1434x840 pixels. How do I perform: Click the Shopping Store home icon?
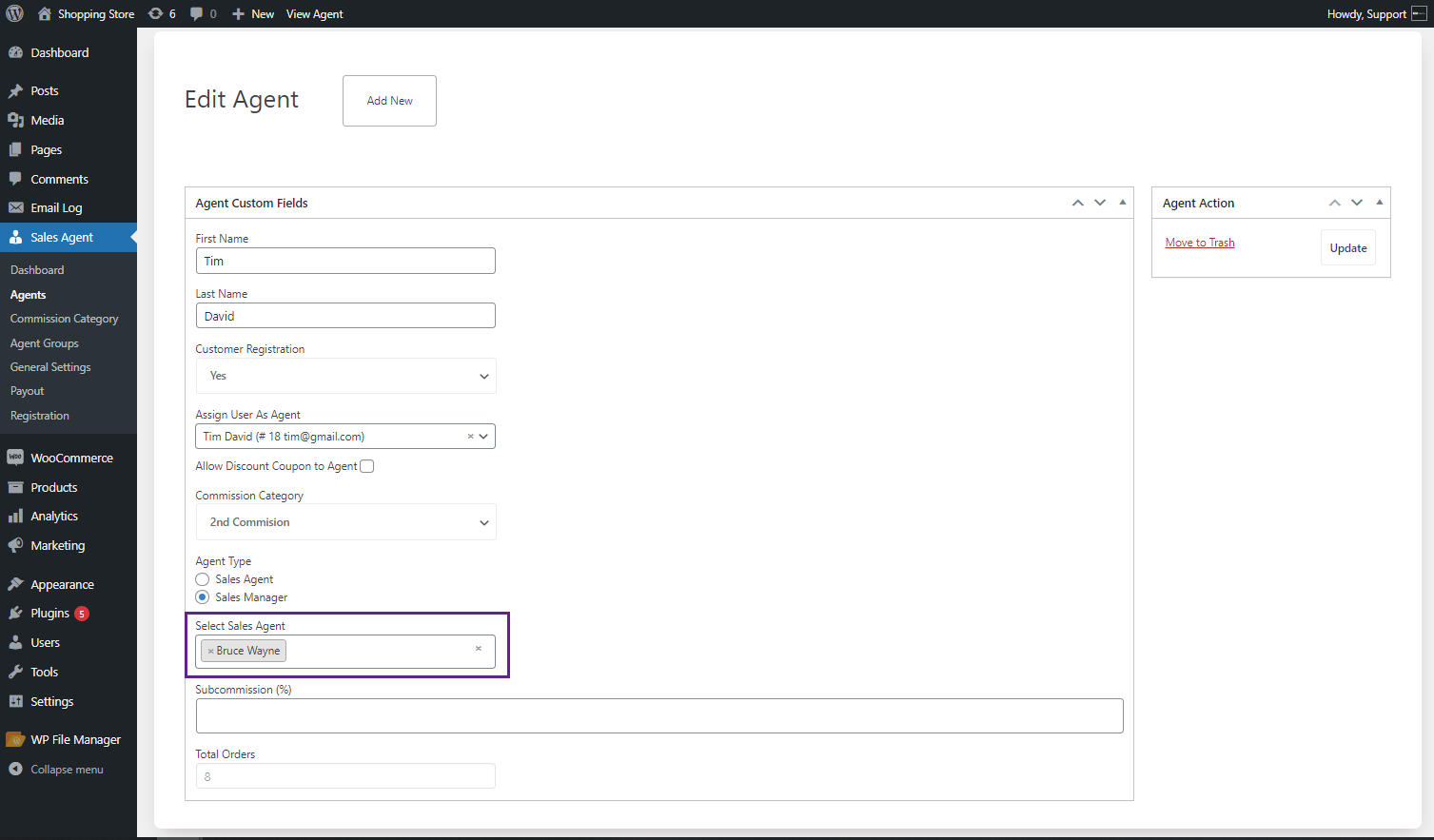[x=45, y=13]
